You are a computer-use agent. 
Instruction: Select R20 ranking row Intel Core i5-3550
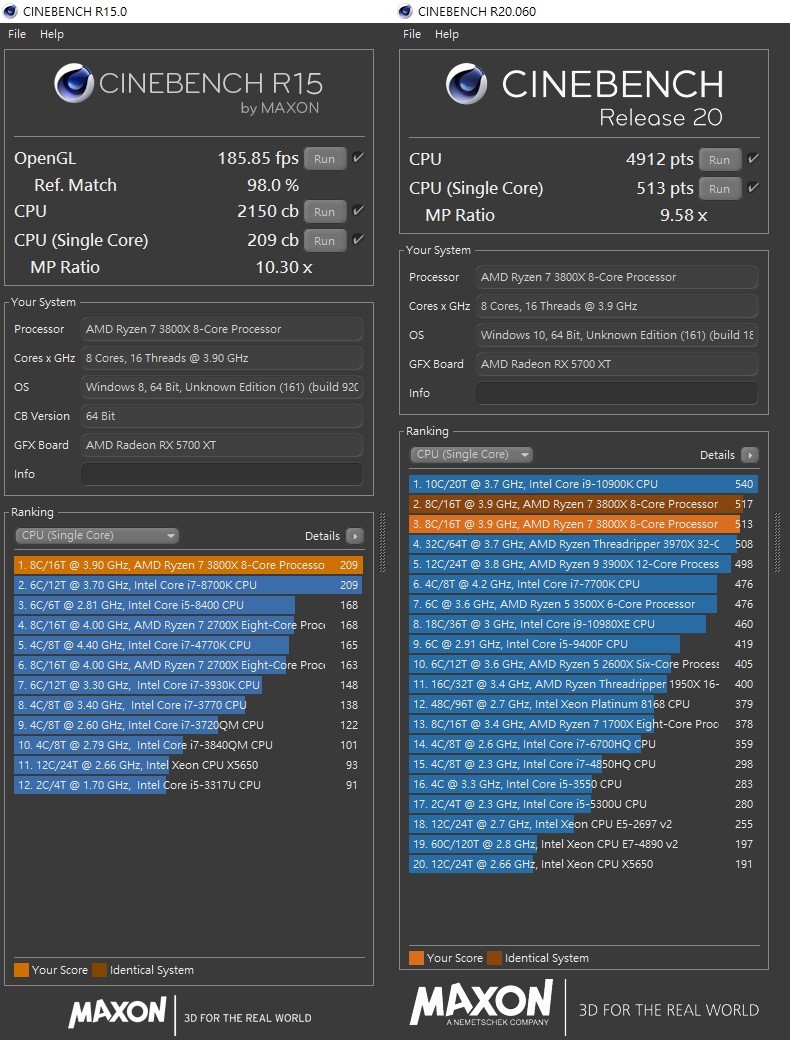coord(584,784)
